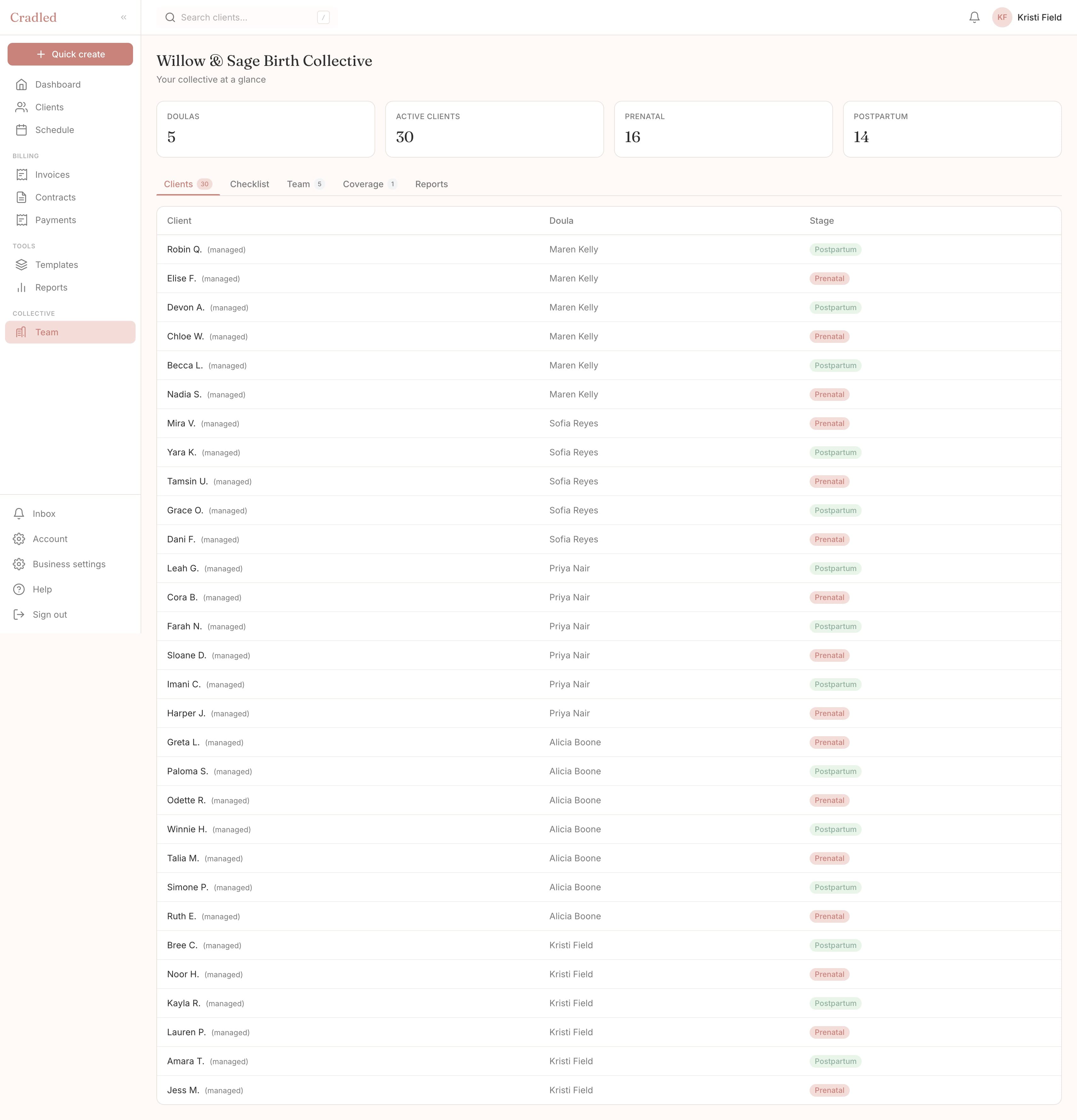Select client row Greta L.

(609, 742)
